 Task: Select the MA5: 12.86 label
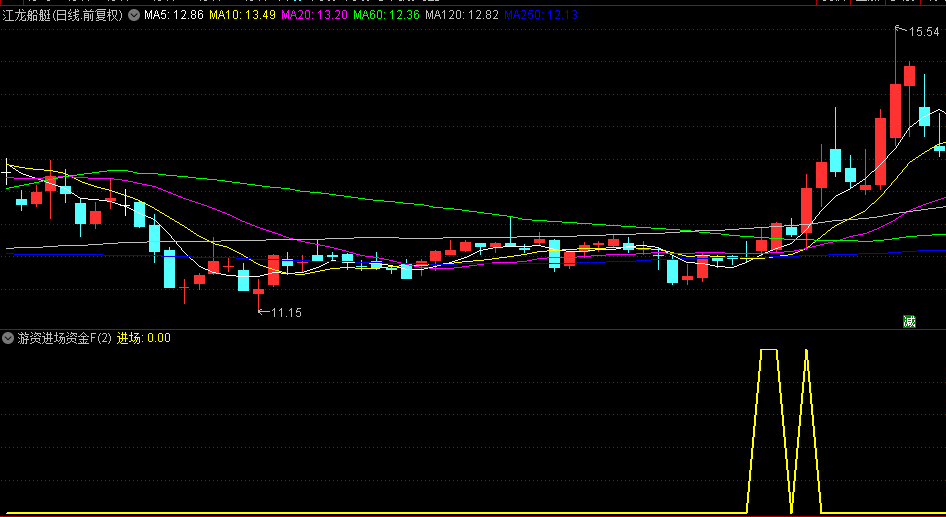click(174, 15)
